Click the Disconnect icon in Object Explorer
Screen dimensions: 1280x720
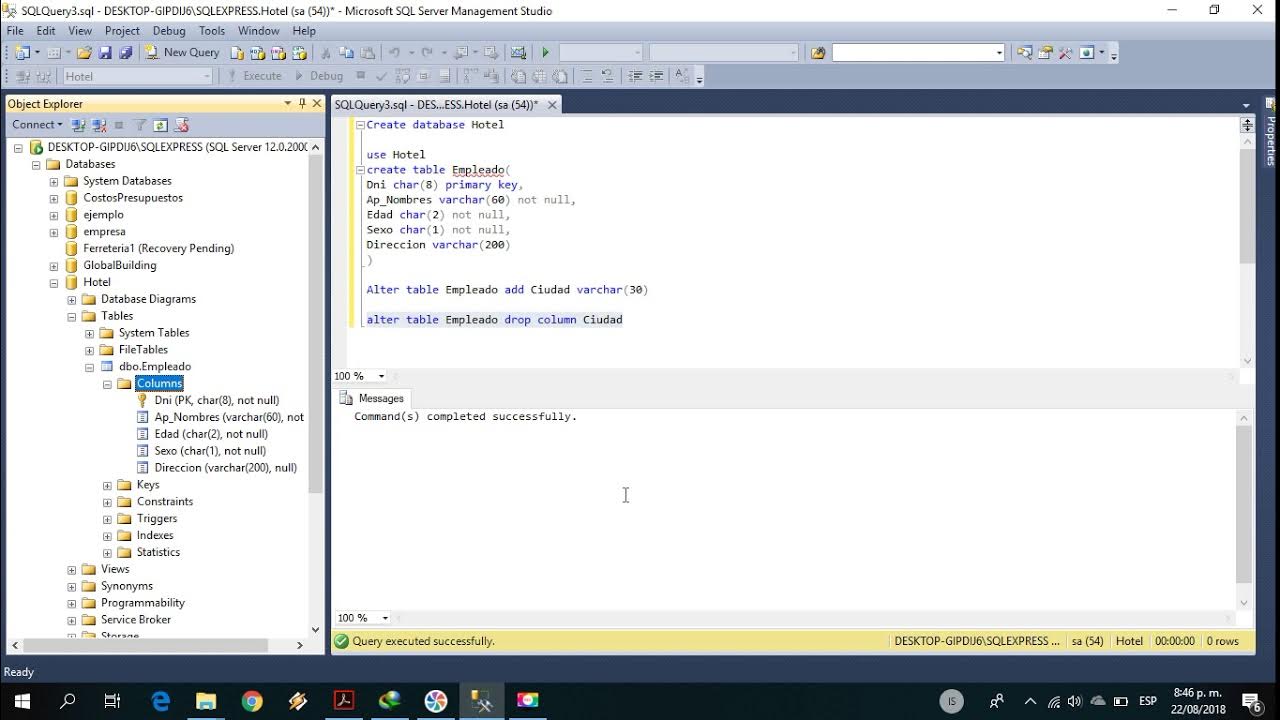point(99,125)
